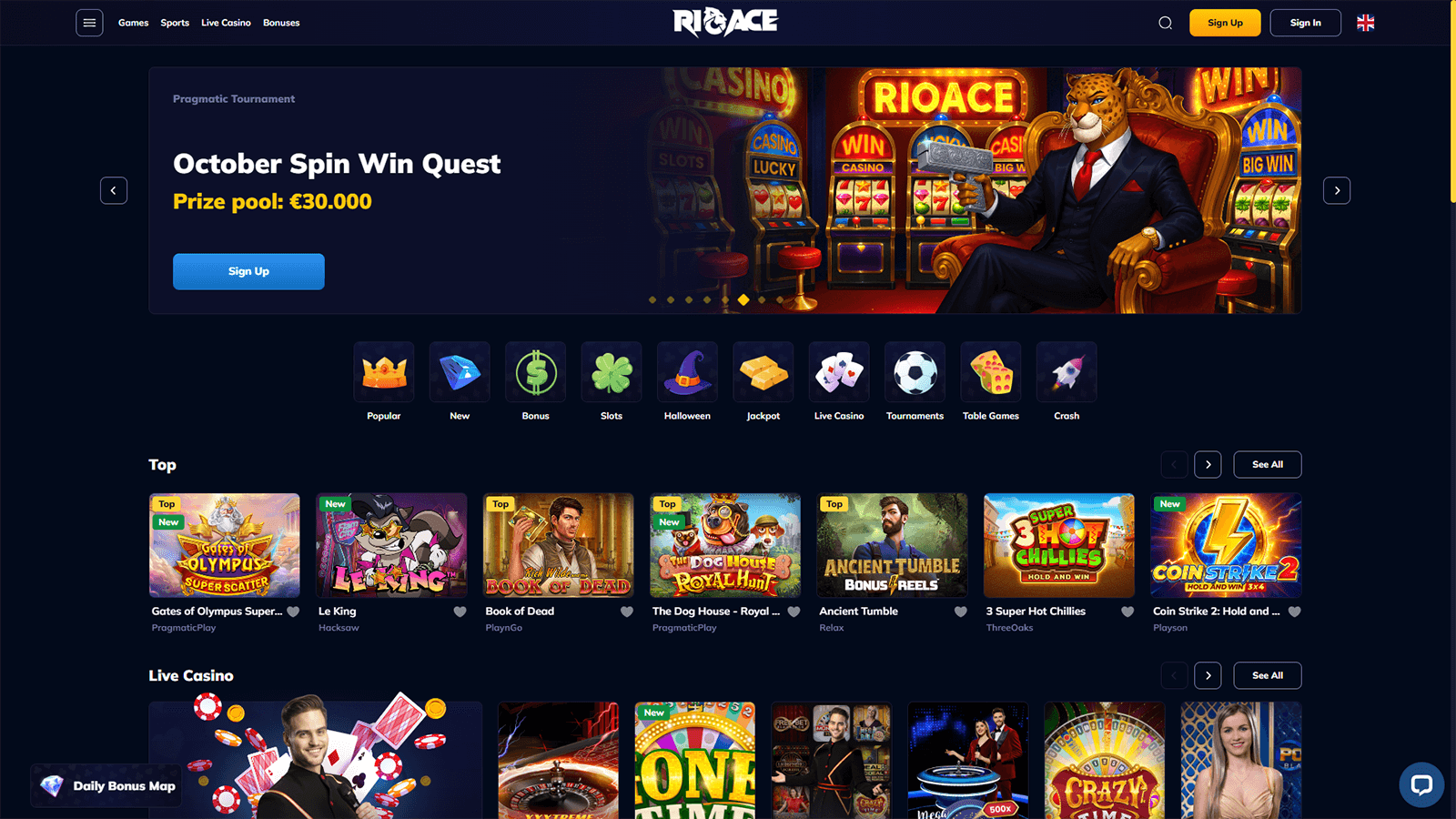Viewport: 1456px width, 819px height.
Task: Click See All for Live Casino
Action: (1268, 675)
